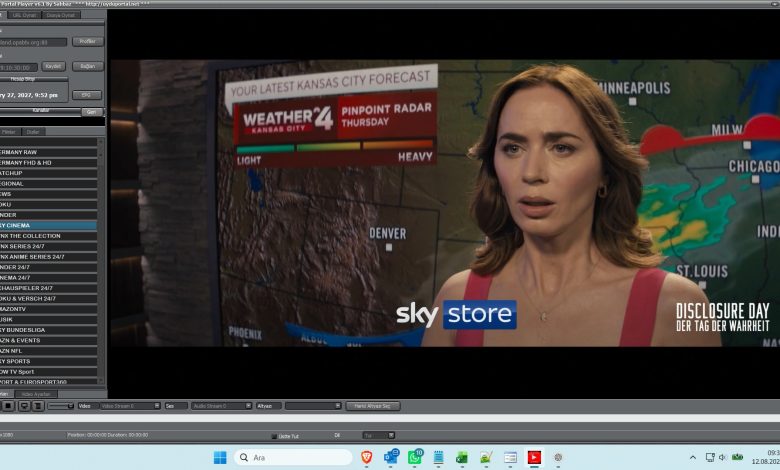The image size is (780, 470).
Task: Select the THE COLLECTION category
Action: tap(48, 236)
